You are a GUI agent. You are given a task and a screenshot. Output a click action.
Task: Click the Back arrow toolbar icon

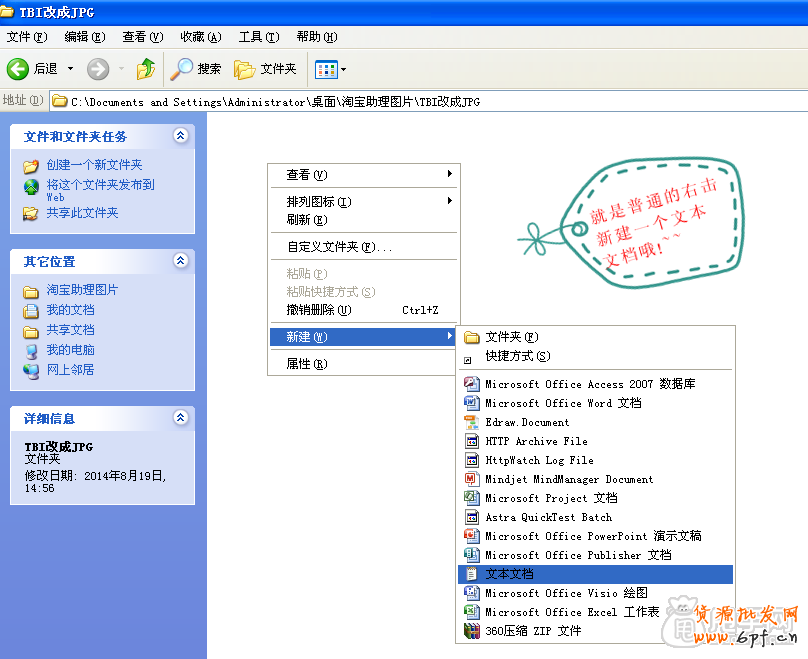pyautogui.click(x=18, y=69)
